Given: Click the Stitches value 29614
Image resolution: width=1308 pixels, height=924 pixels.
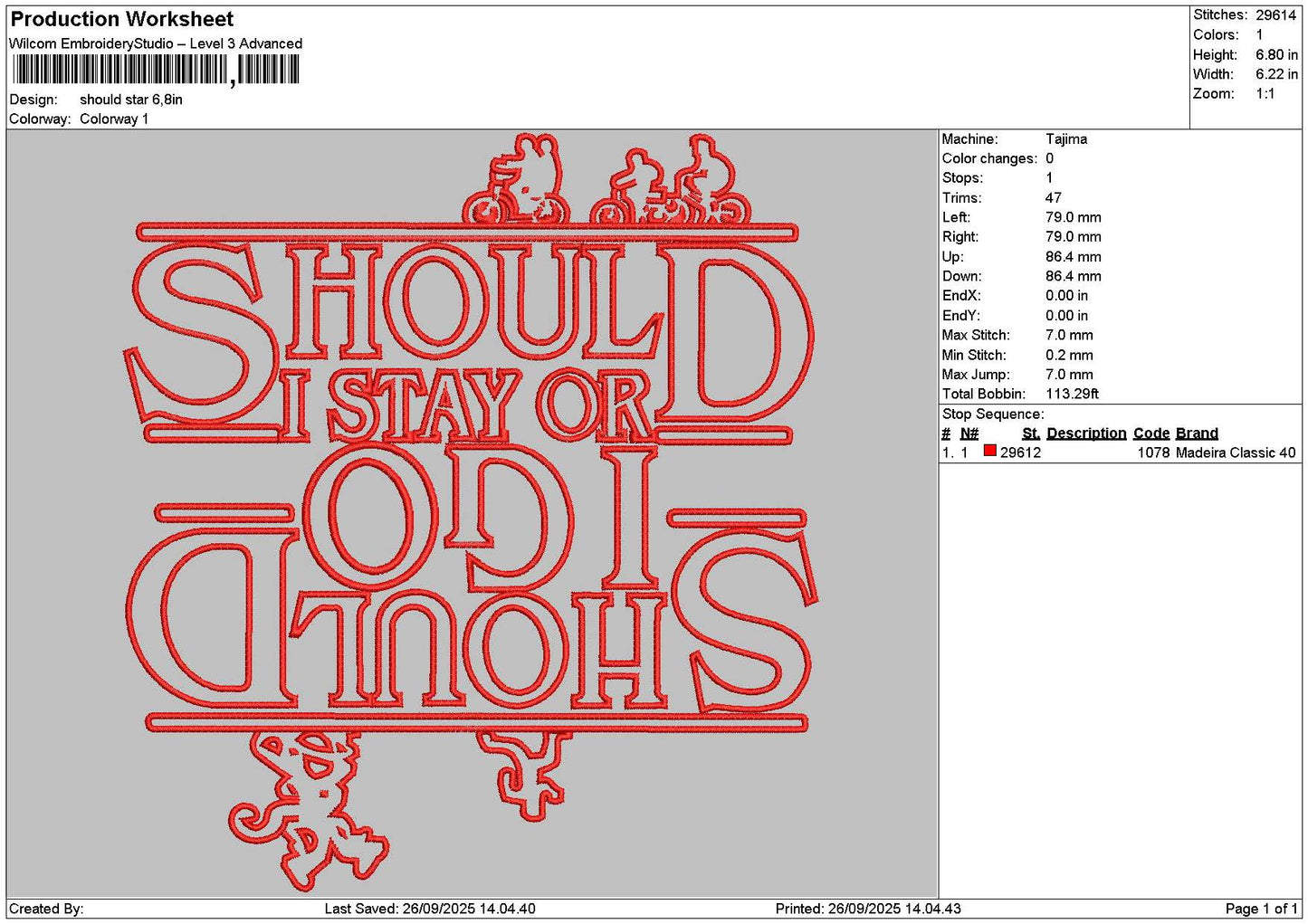Looking at the screenshot, I should 1276,15.
